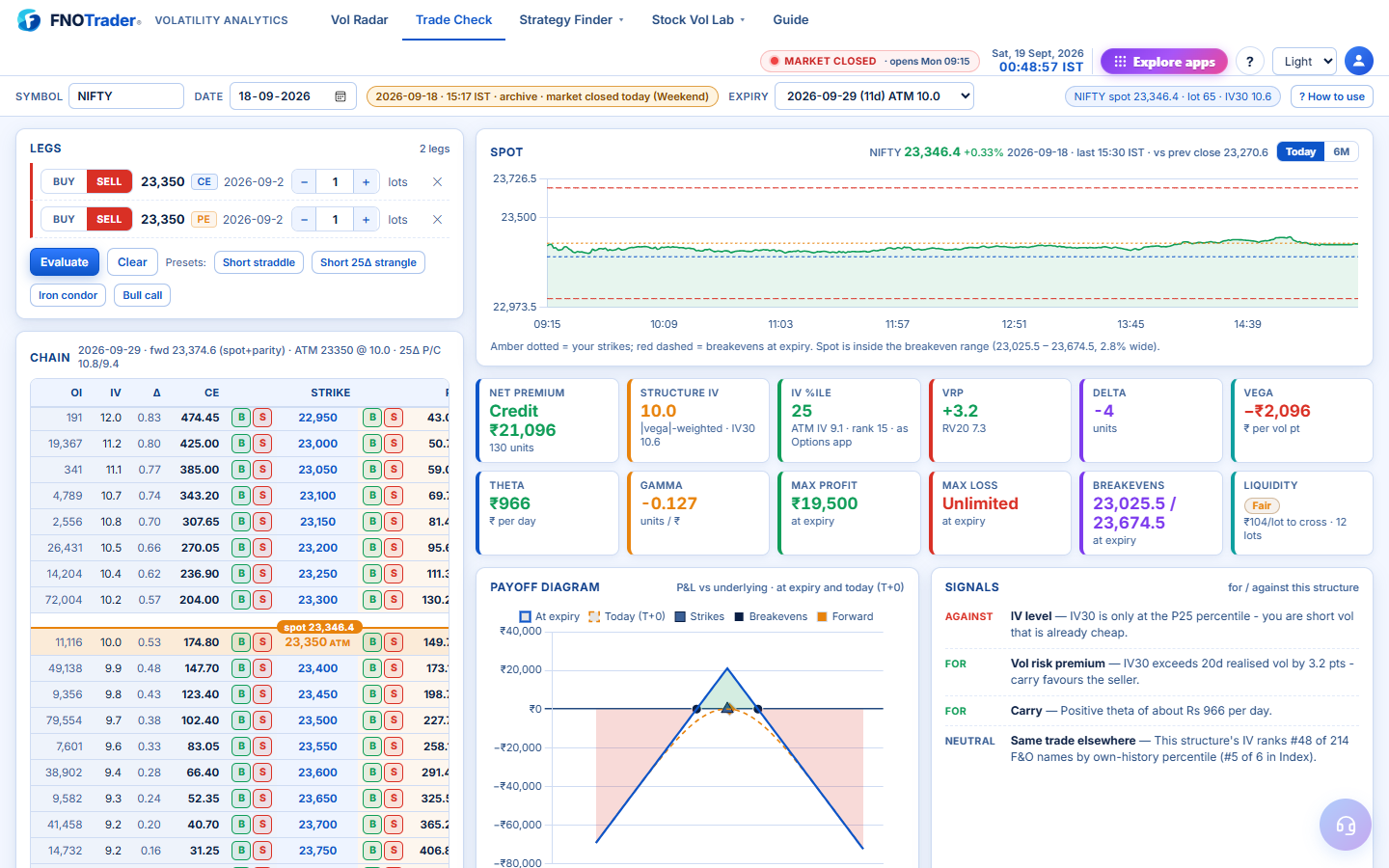Sell the 23,300 put option

click(394, 600)
